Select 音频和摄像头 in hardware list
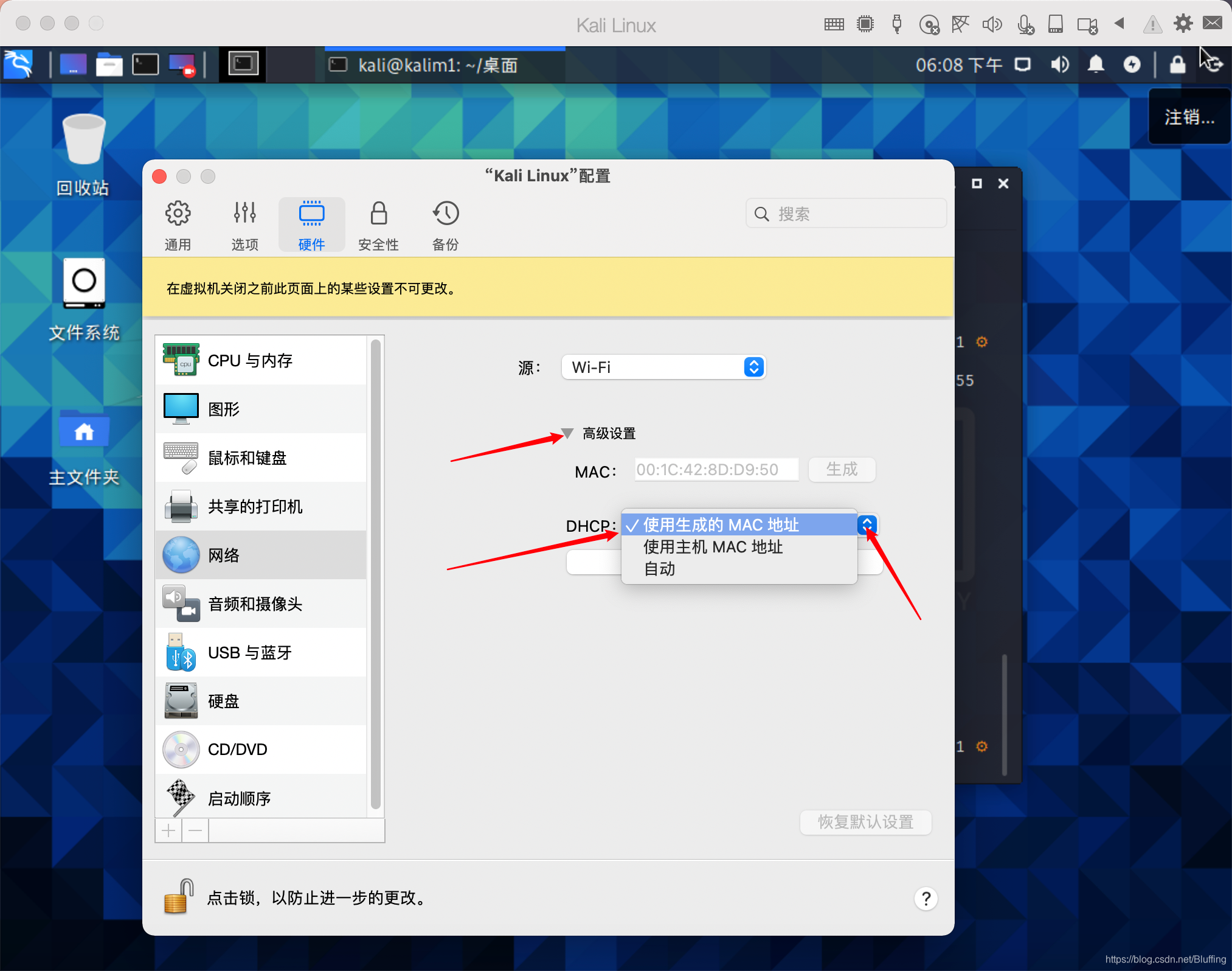The image size is (1232, 971). [261, 604]
